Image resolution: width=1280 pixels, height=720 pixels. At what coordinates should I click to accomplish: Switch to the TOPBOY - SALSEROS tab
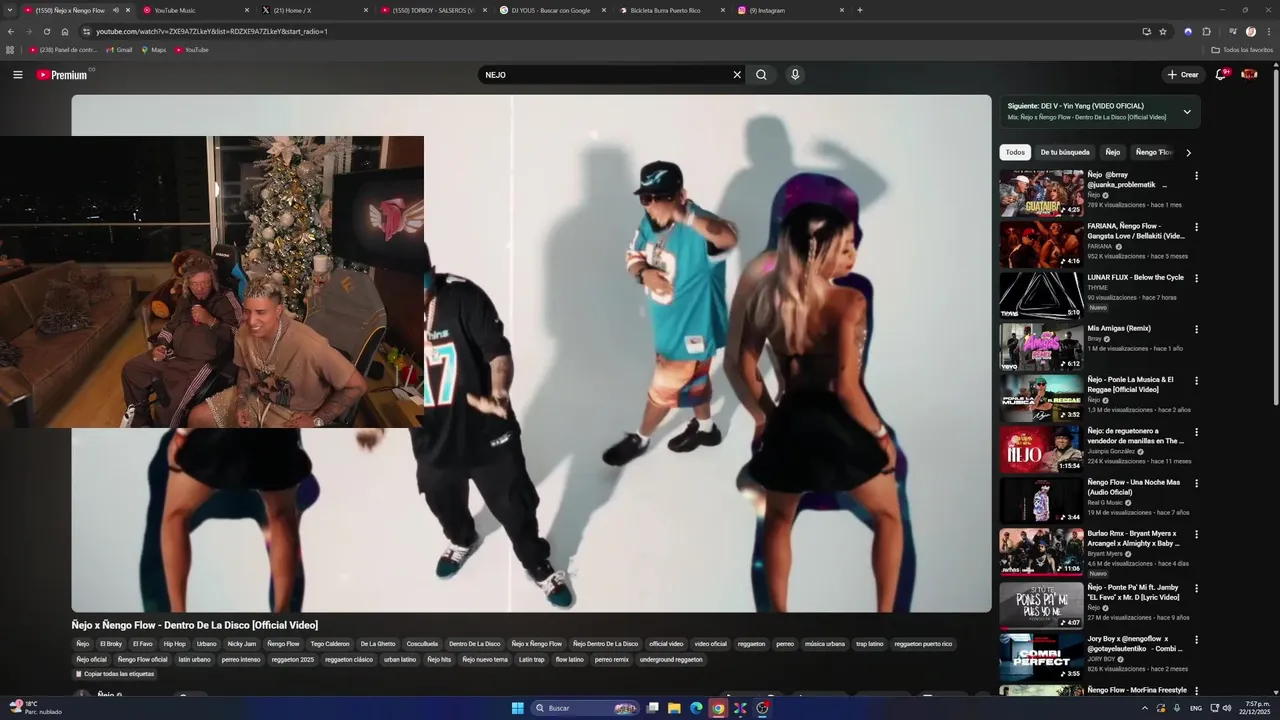tap(433, 10)
